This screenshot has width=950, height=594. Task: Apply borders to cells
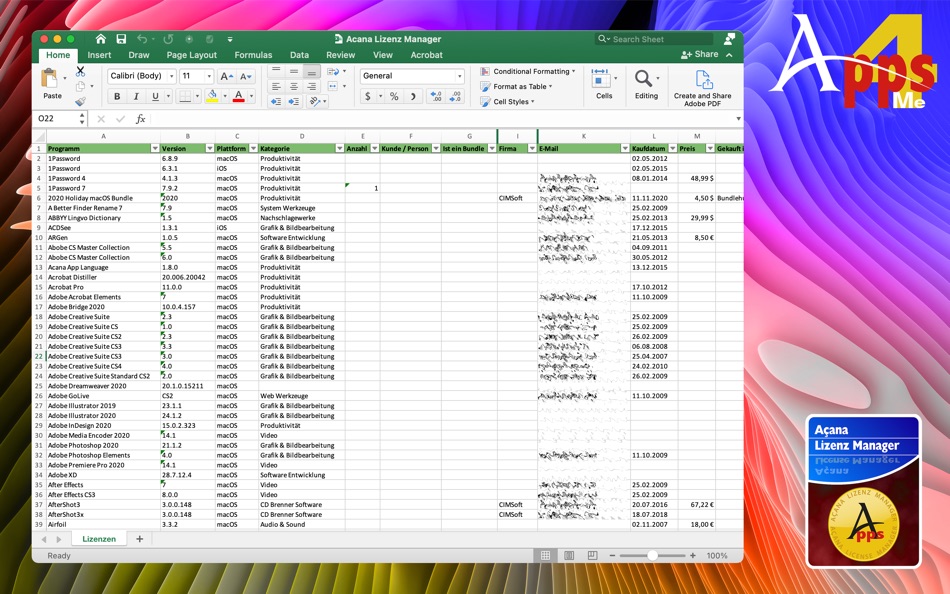pos(185,96)
